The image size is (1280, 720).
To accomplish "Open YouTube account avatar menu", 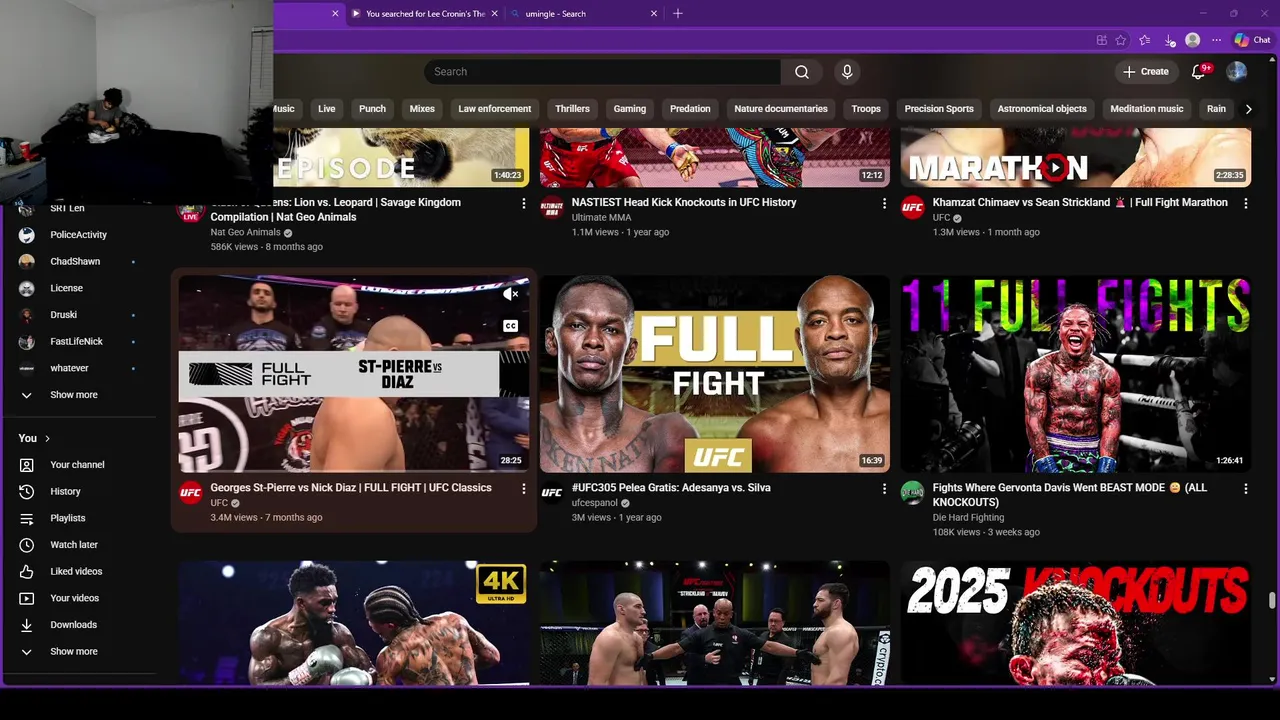I will click(1237, 72).
